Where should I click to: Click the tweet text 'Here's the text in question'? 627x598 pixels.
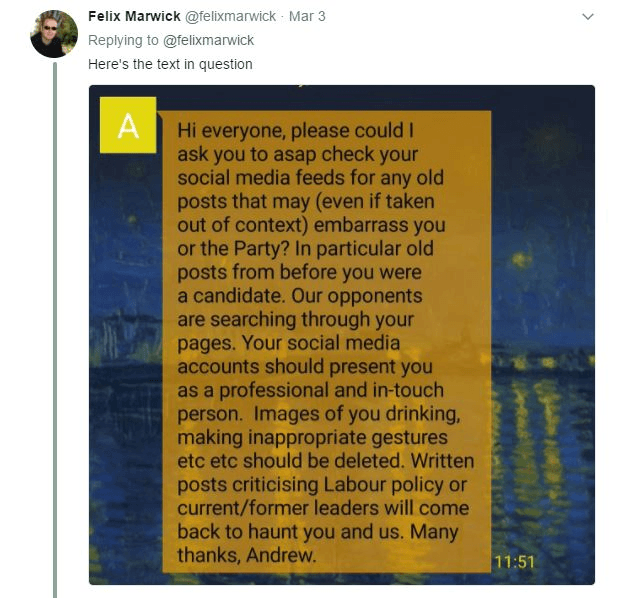171,65
